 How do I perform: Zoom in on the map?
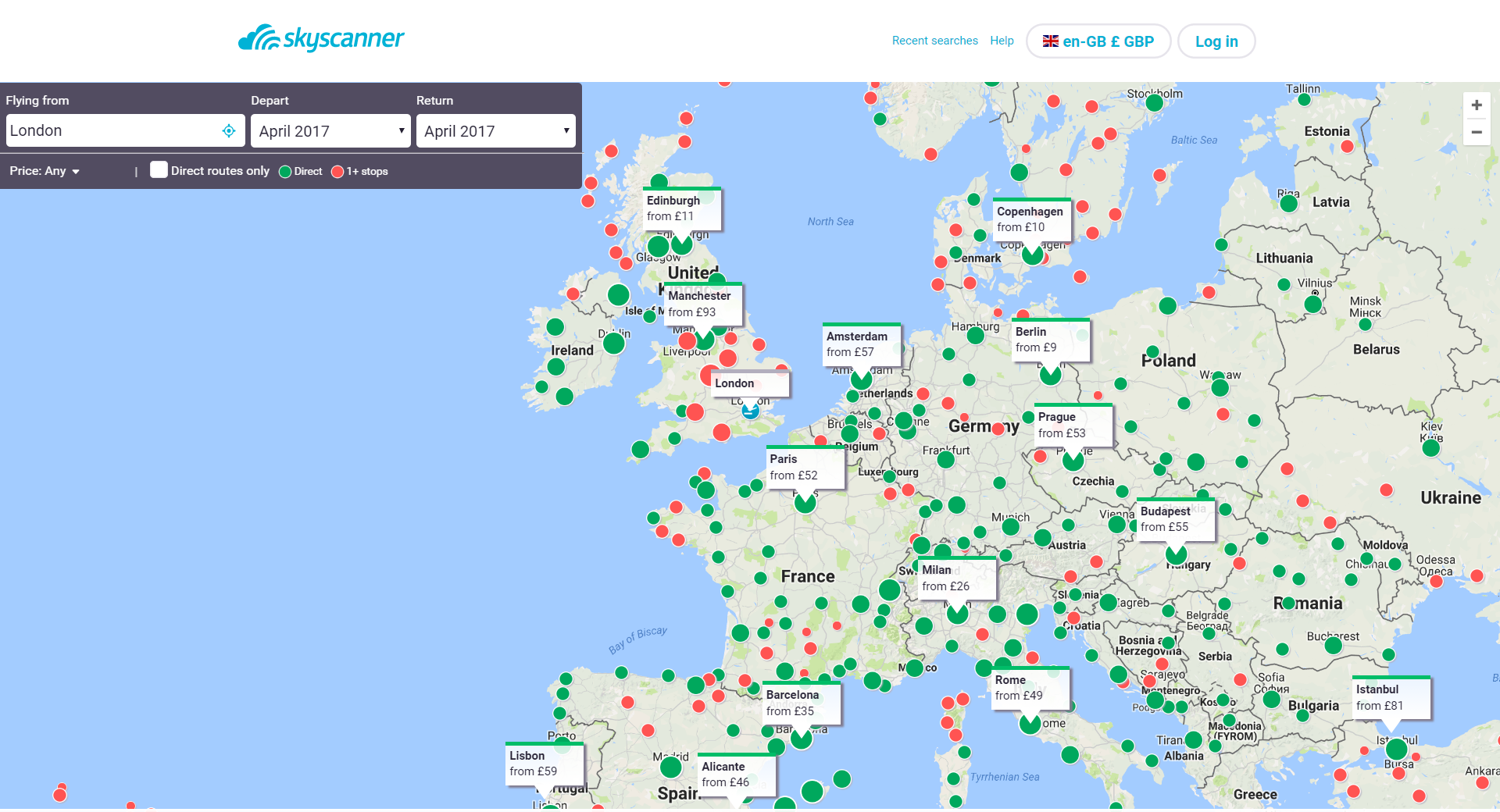click(1477, 105)
